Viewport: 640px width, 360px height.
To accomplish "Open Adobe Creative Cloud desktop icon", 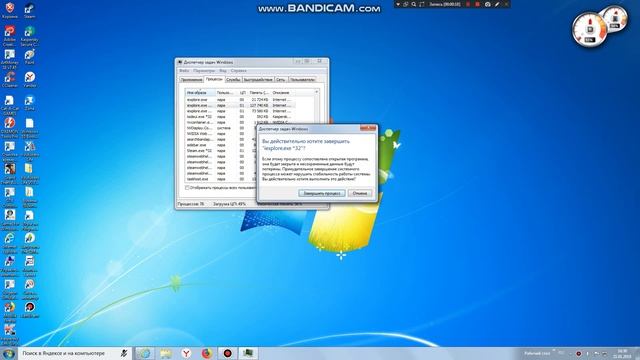I will point(9,35).
